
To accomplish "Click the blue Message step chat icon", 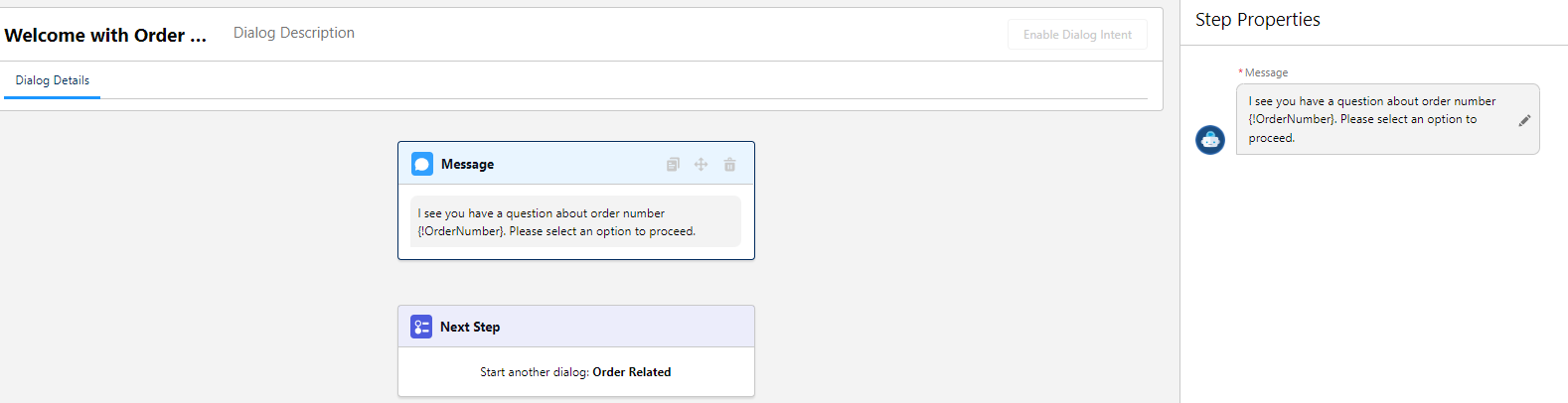I will click(422, 164).
